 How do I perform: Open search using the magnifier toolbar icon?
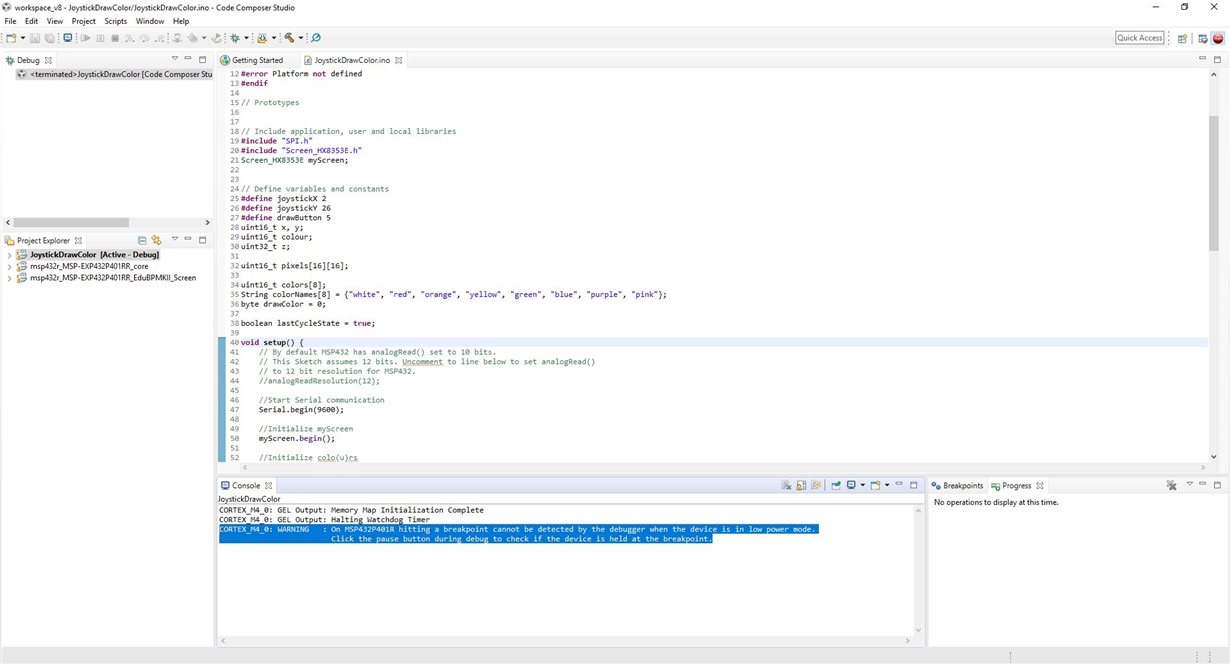(x=316, y=38)
